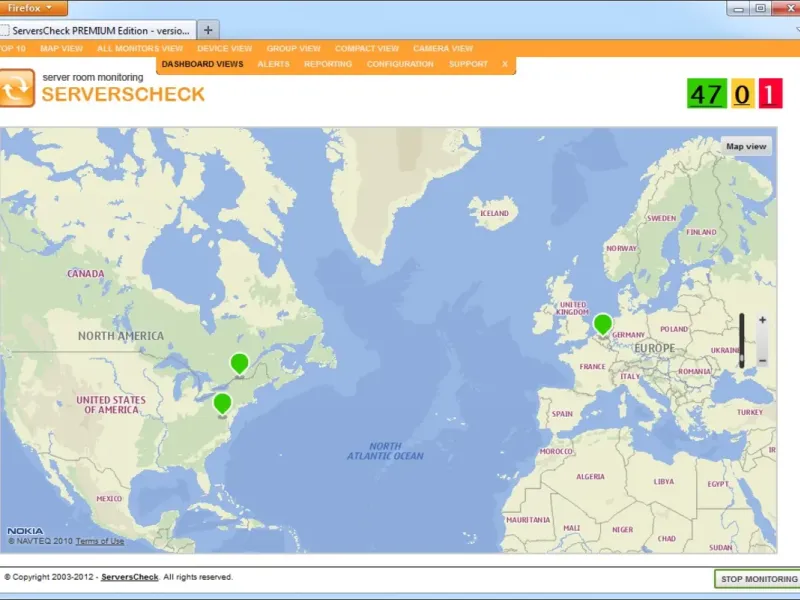
Task: Open ALL MONITORS VIEW
Action: [140, 48]
